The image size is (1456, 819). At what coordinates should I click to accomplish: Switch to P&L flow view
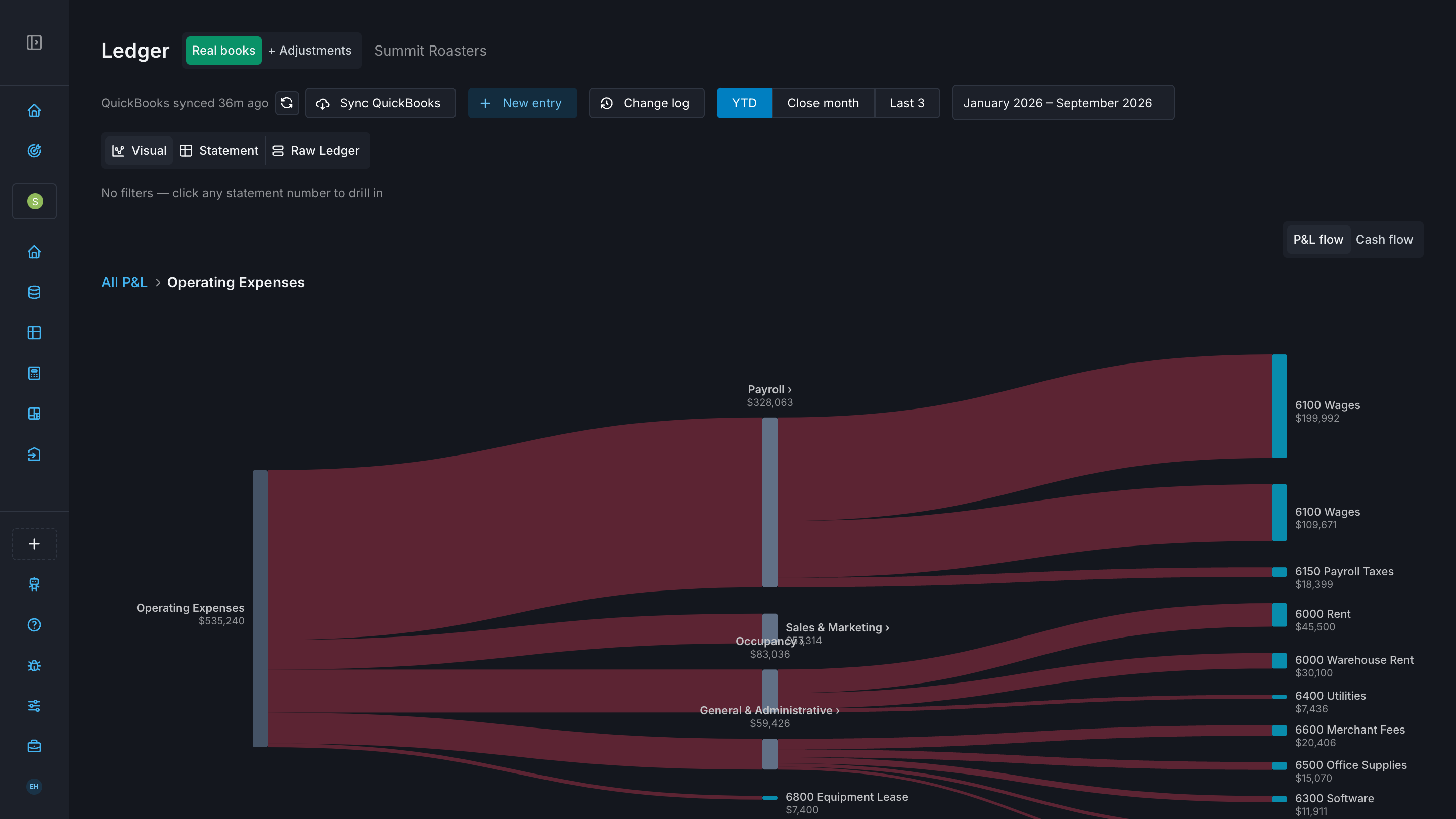pos(1318,240)
